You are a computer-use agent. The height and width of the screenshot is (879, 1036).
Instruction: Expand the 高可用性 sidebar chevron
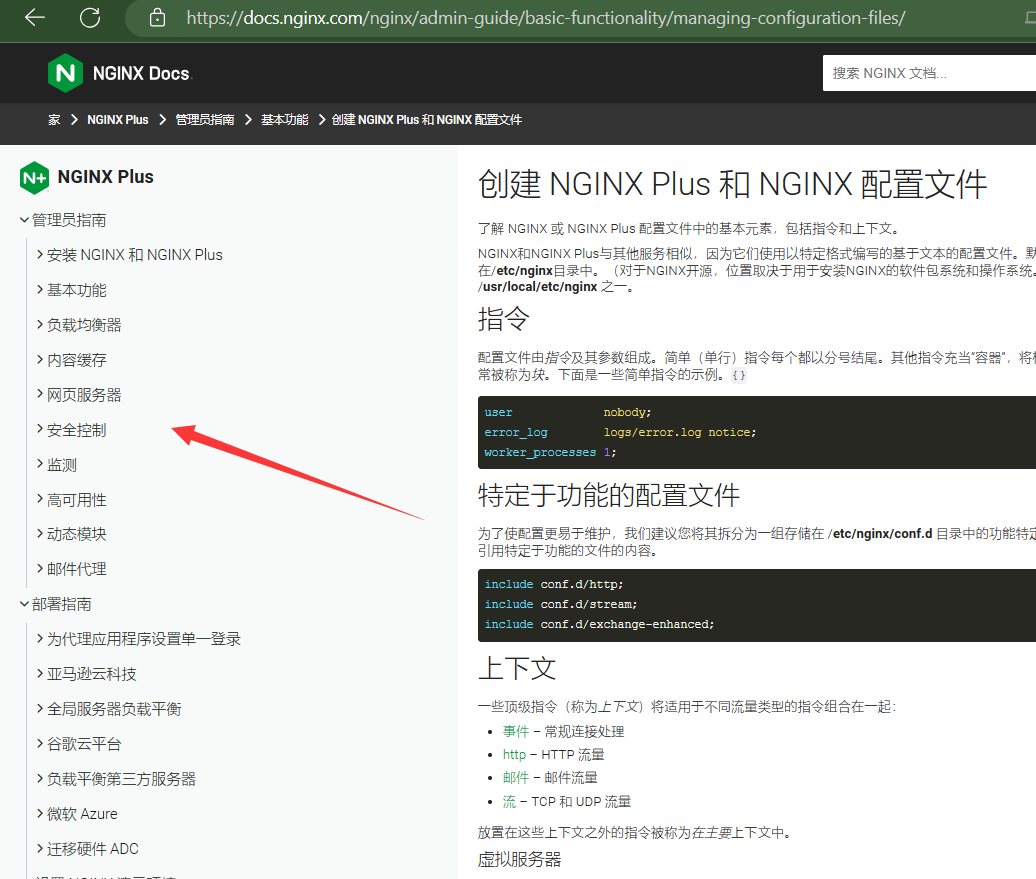(40, 500)
